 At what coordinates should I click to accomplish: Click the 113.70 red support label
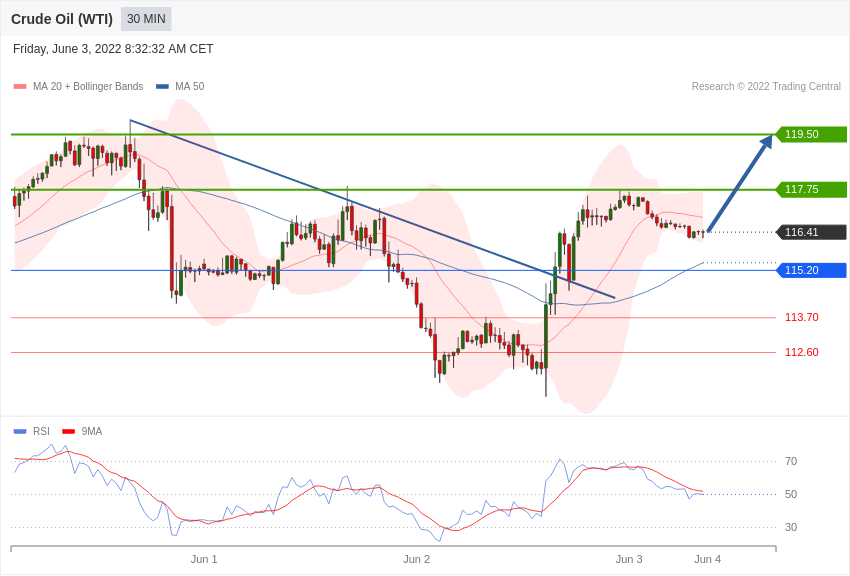point(801,317)
